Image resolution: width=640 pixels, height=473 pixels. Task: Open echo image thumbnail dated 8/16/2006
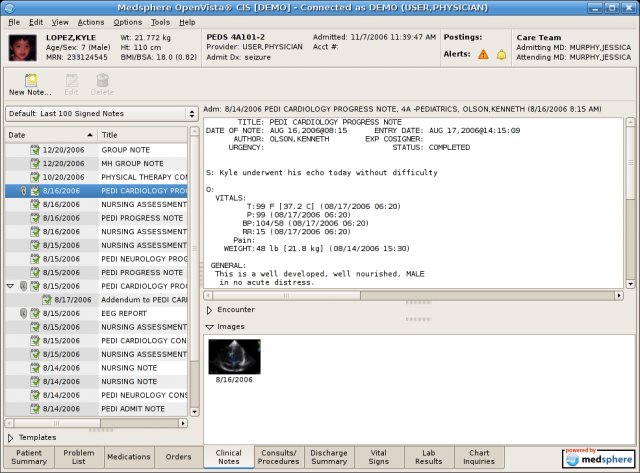coord(234,357)
